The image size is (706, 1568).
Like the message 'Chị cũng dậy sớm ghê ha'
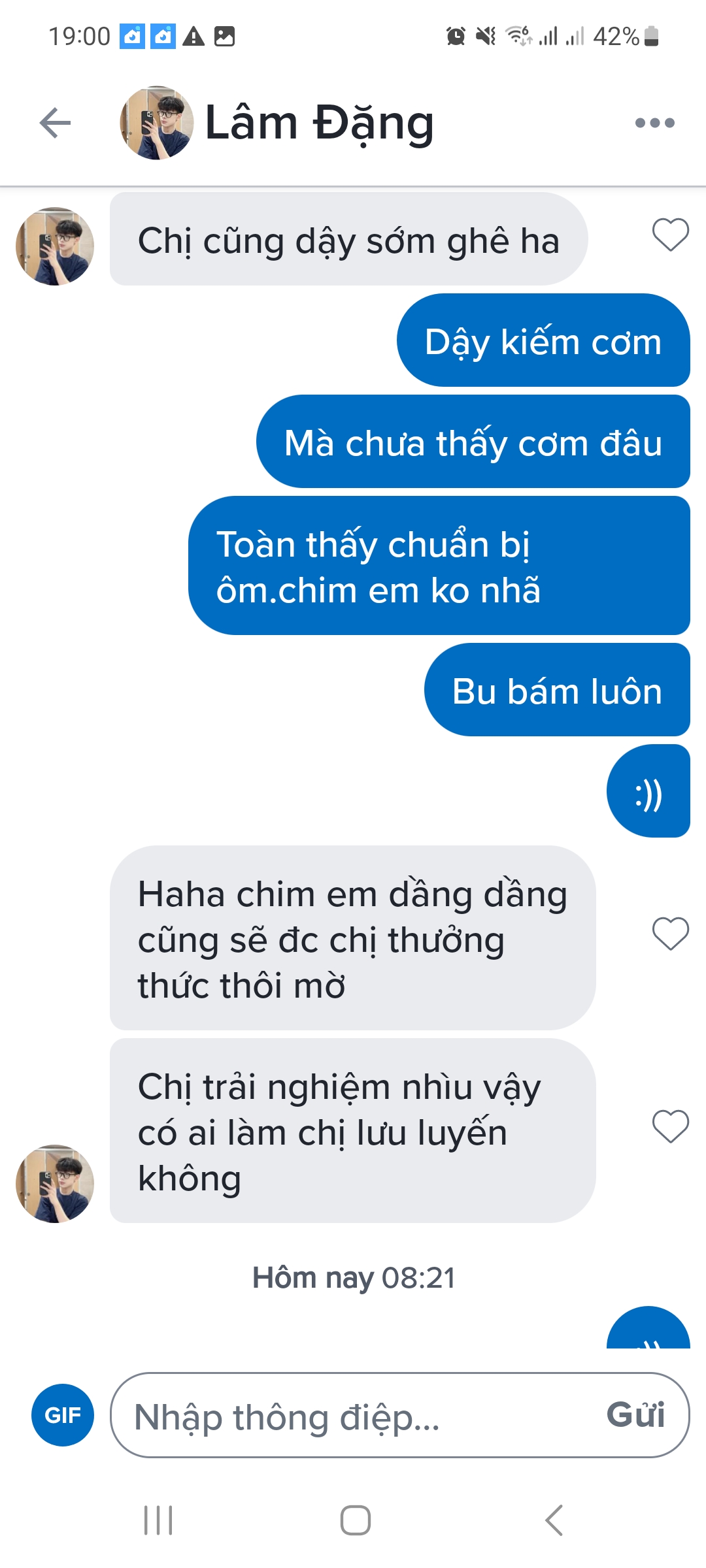tap(671, 235)
